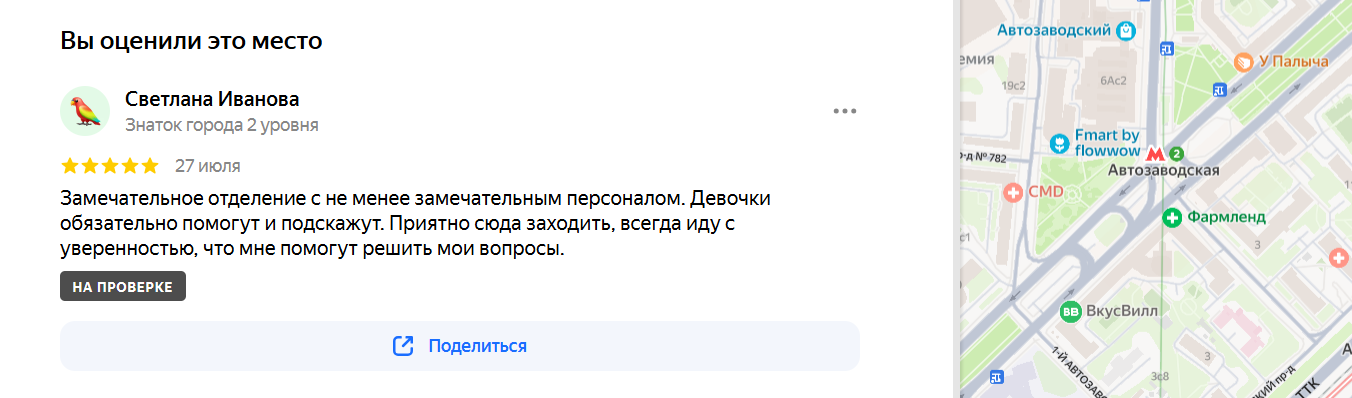
Task: Click the 27 июля review date
Action: pyautogui.click(x=207, y=166)
